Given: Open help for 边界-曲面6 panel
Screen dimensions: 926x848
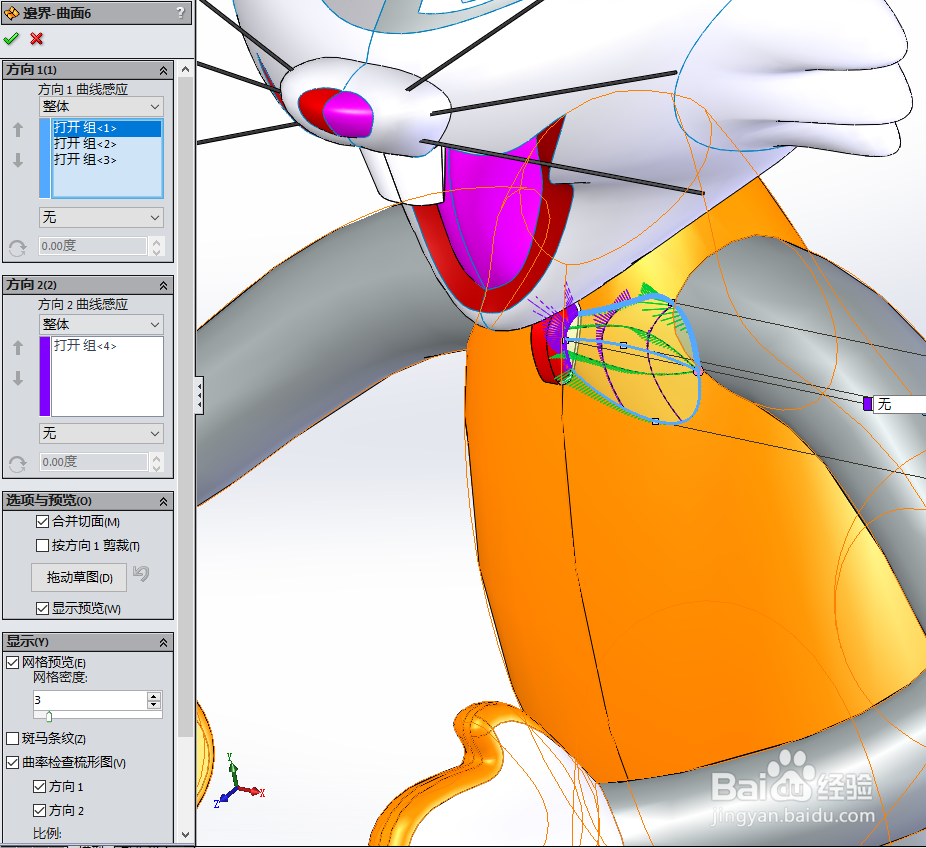Looking at the screenshot, I should pyautogui.click(x=181, y=12).
